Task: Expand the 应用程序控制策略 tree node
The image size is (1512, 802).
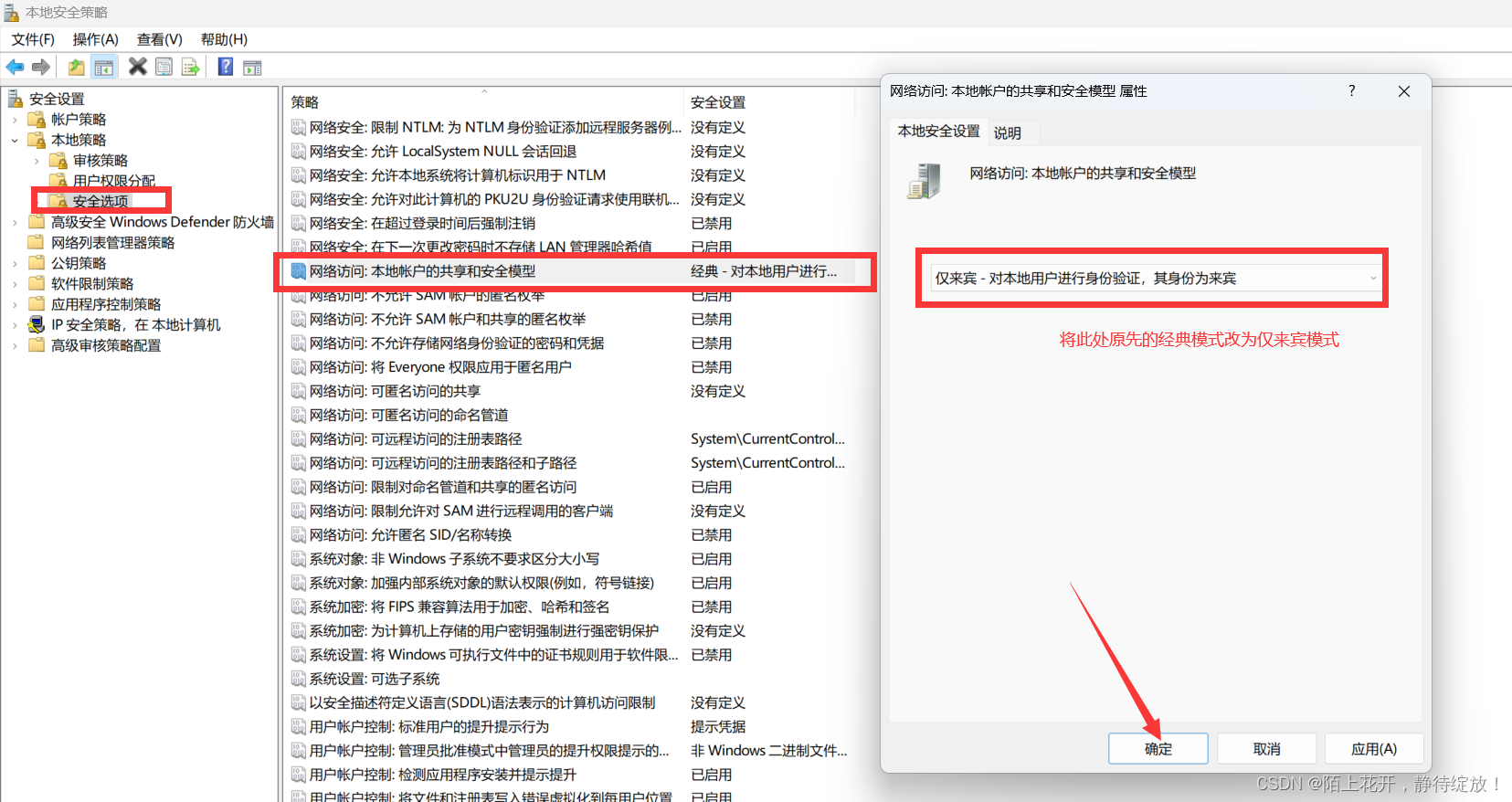Action: click(x=15, y=304)
